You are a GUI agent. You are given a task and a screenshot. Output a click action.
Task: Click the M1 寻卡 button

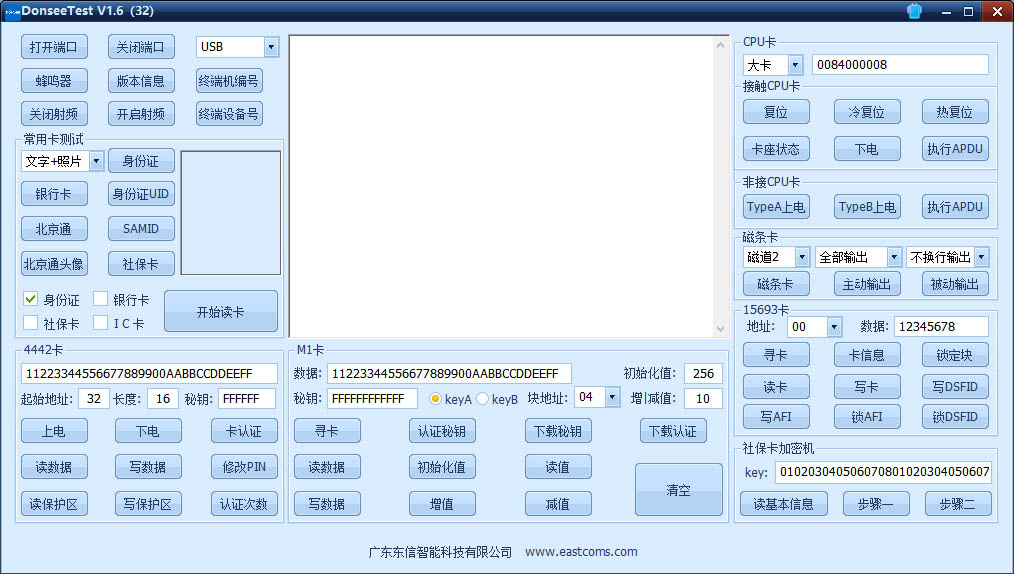click(327, 431)
